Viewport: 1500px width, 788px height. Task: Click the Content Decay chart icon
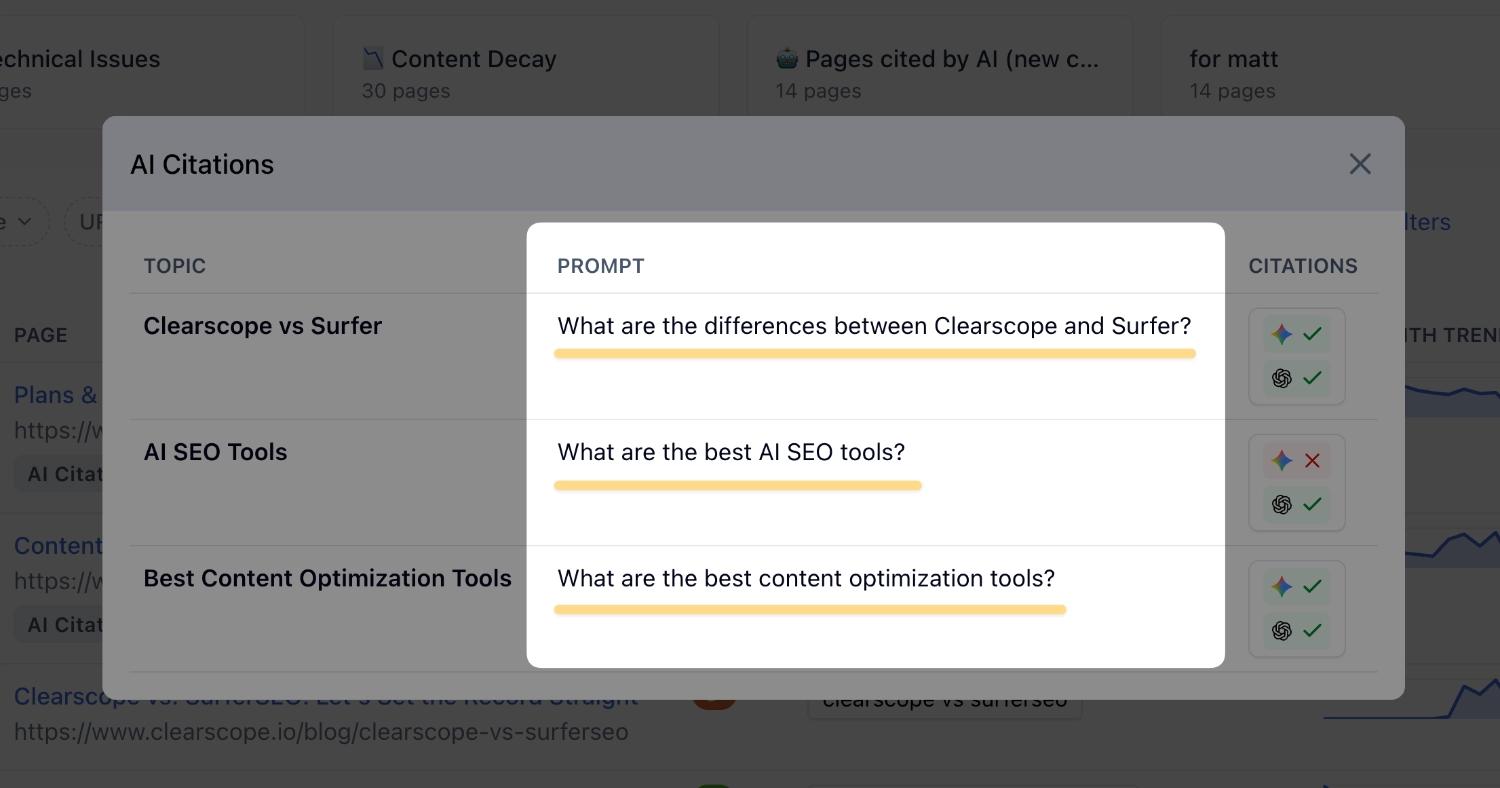[373, 59]
